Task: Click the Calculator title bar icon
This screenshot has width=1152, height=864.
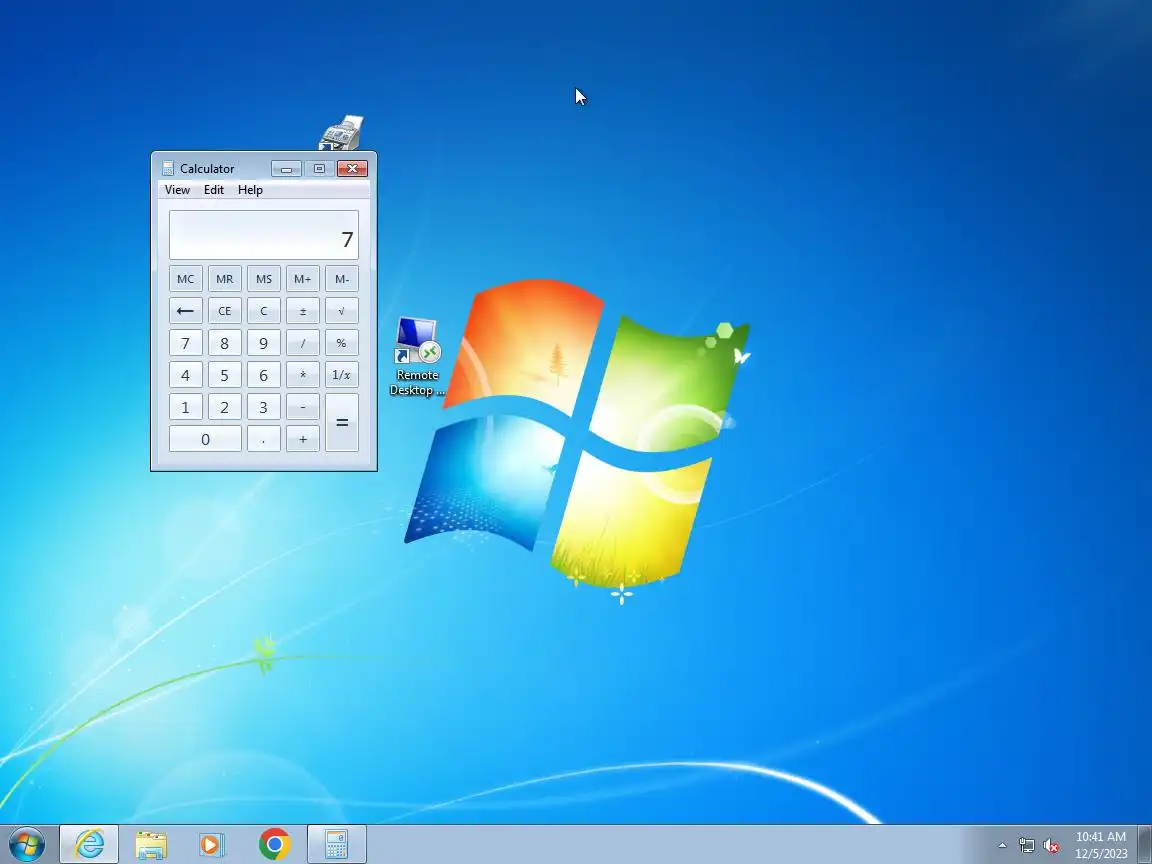Action: (168, 168)
